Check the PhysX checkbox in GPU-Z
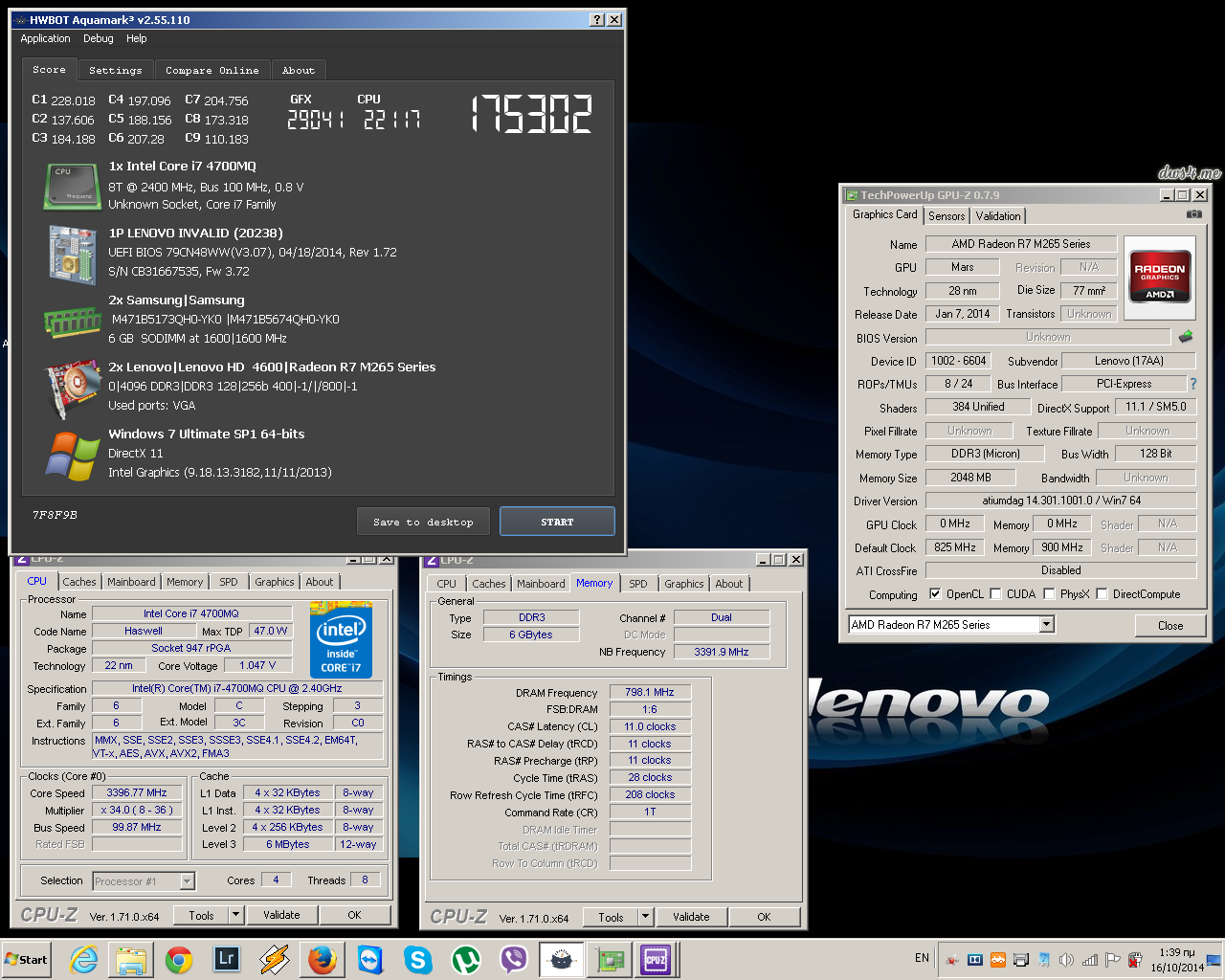The width and height of the screenshot is (1225, 980). pos(1050,593)
